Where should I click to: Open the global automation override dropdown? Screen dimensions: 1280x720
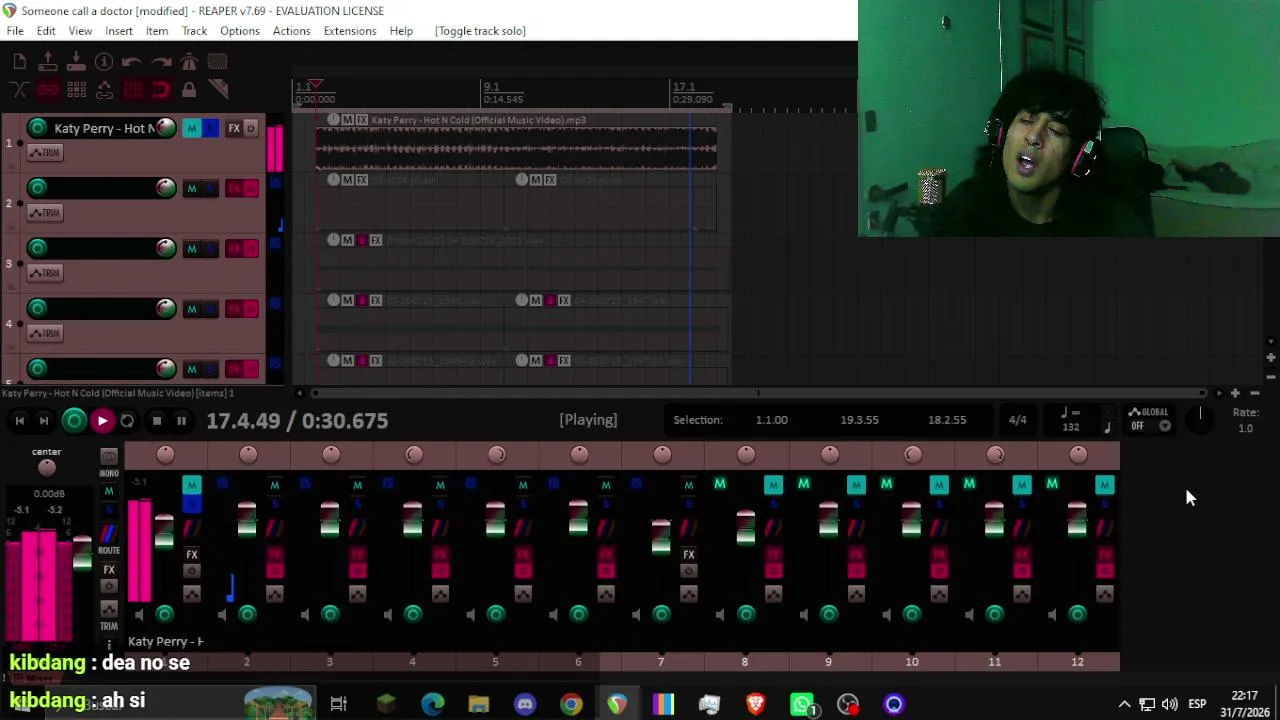(1149, 420)
